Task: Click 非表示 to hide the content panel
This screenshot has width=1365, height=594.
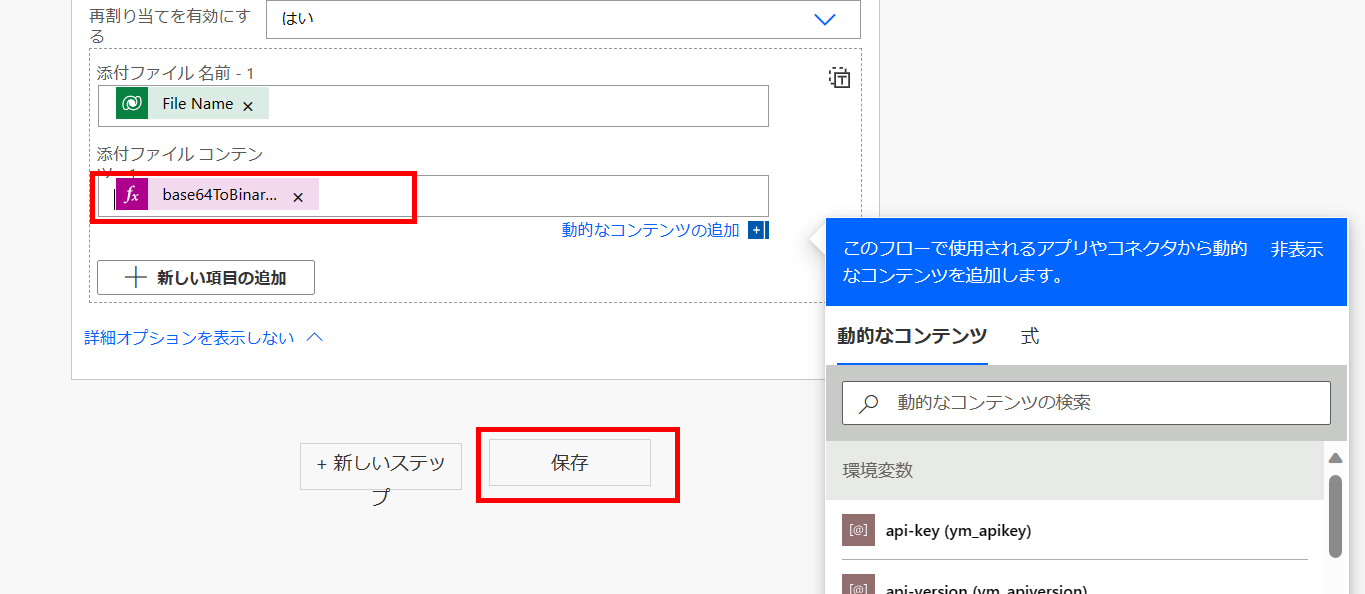Action: 1297,250
